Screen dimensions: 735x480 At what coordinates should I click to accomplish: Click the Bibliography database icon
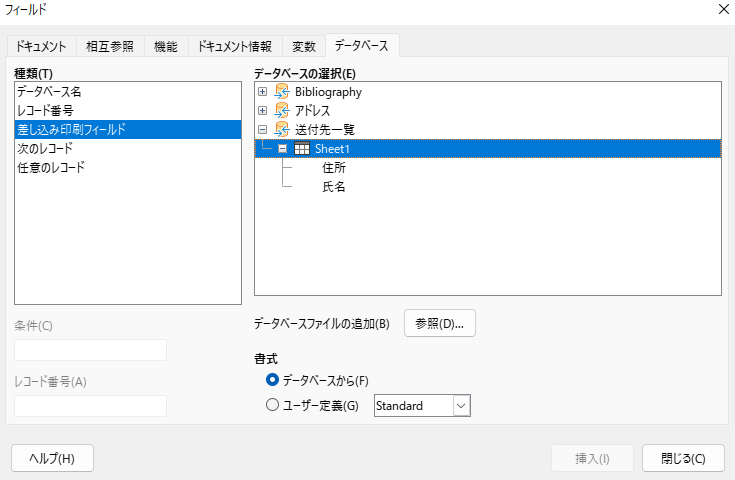coord(281,92)
